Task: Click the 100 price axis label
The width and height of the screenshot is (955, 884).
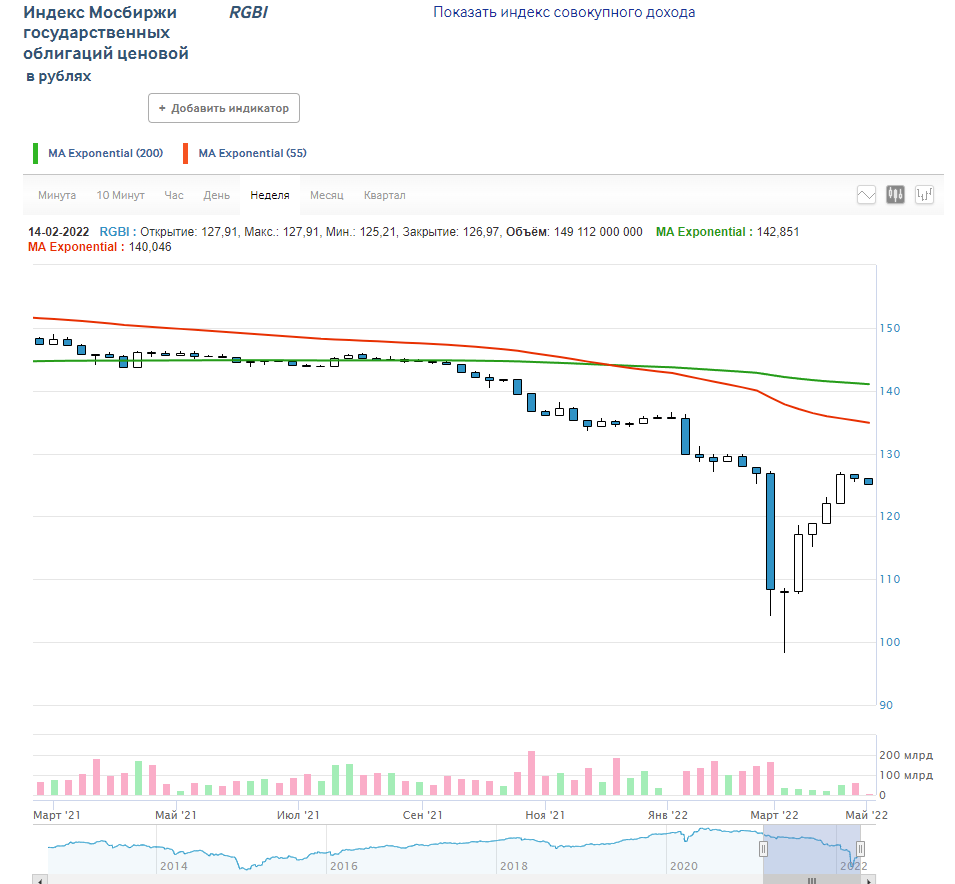Action: coord(889,642)
